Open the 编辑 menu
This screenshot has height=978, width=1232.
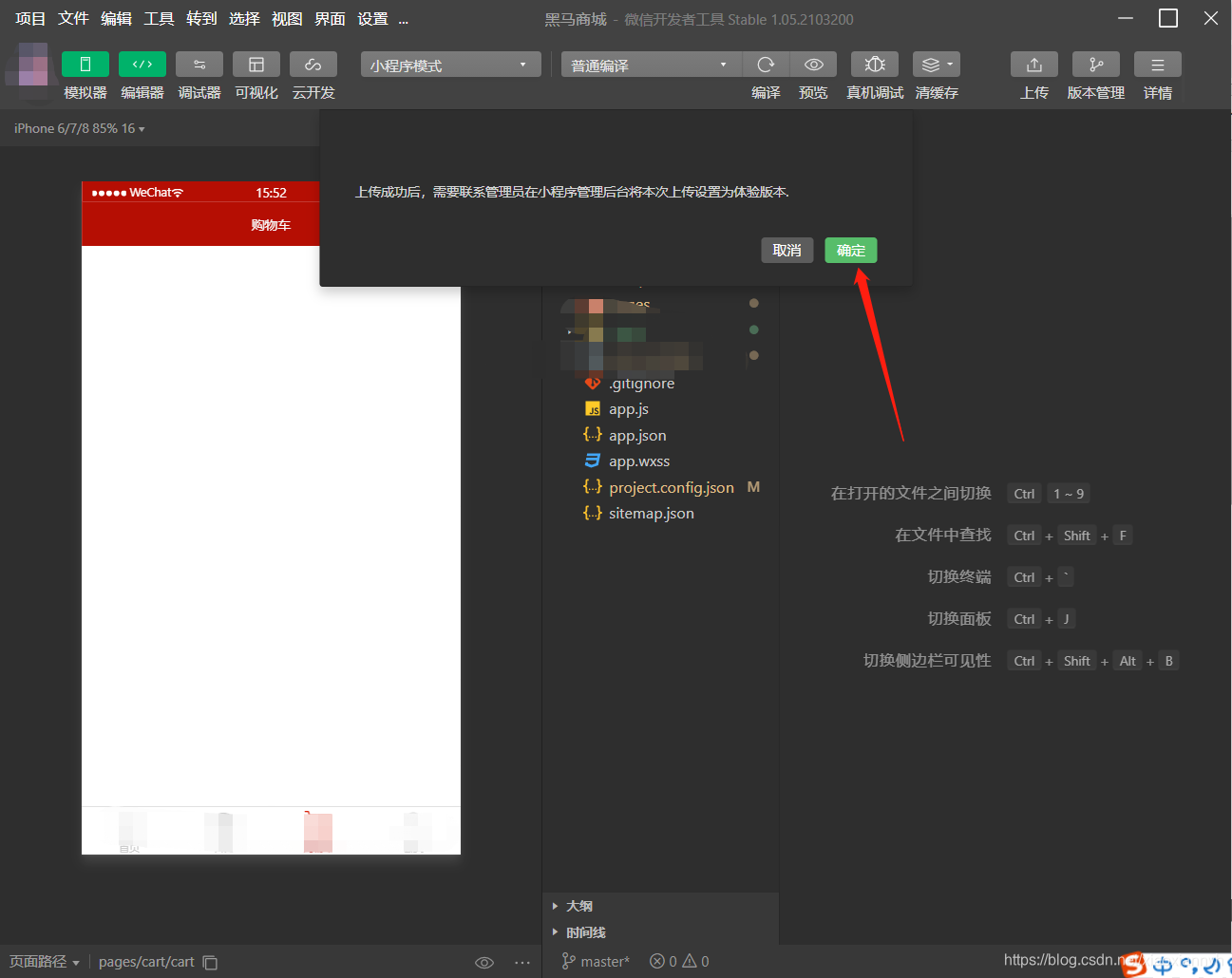click(116, 19)
